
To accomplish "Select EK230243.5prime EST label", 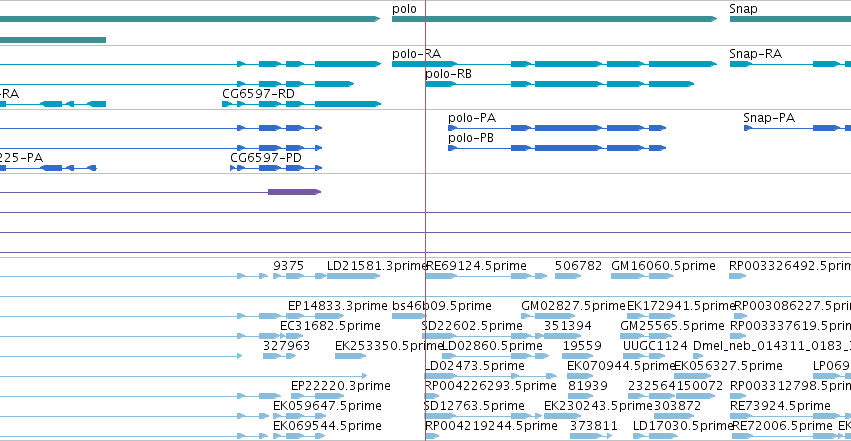I will (x=598, y=406).
